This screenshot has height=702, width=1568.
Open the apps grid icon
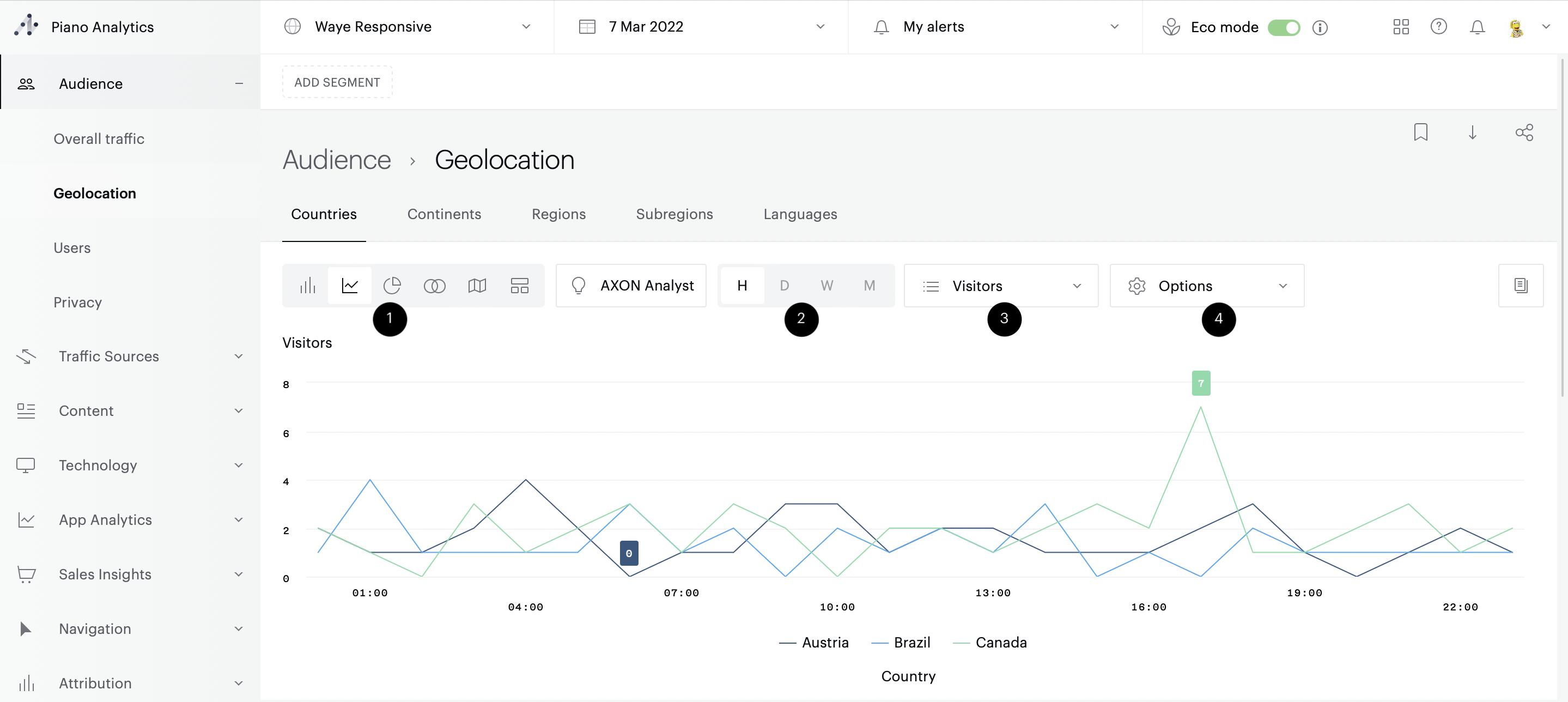coord(1401,27)
